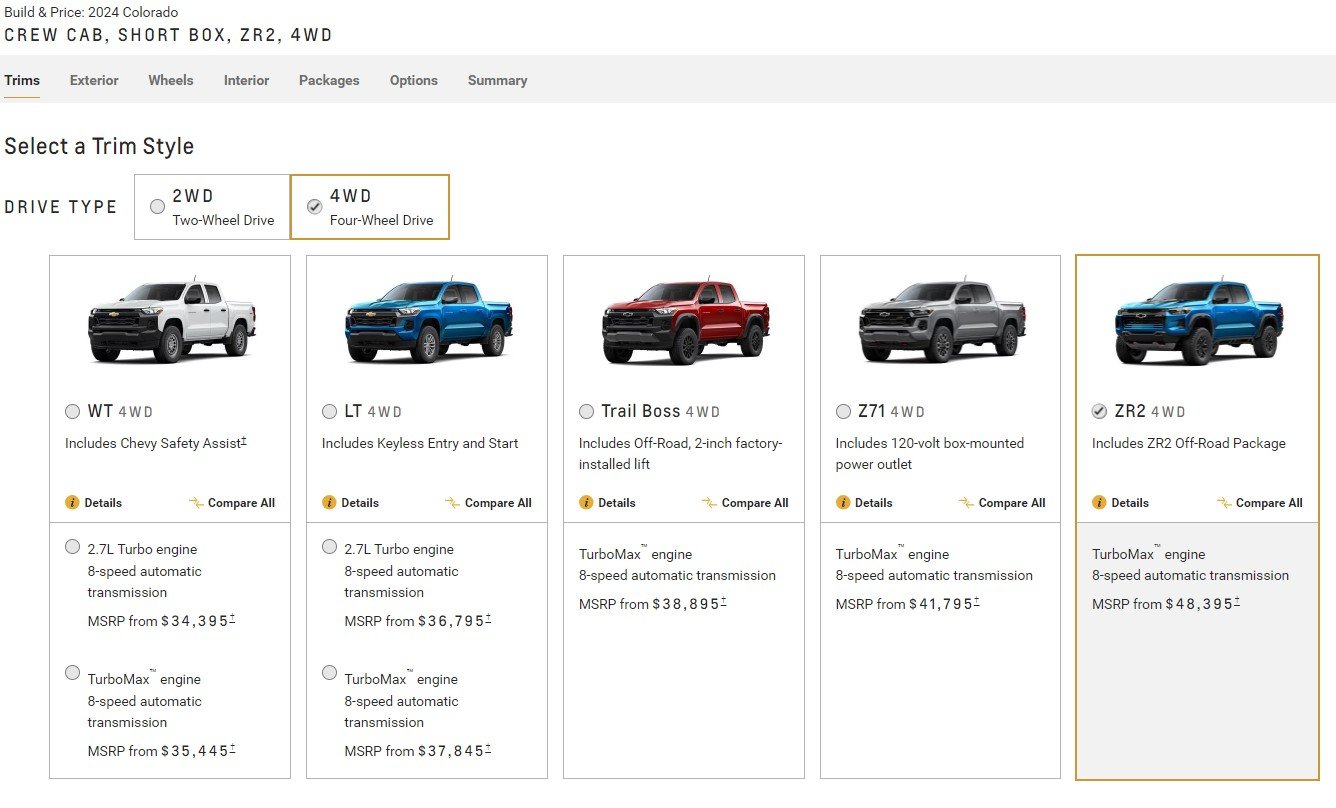Screen dimensions: 1336x808
Task: Switch to the Wheels tab
Action: (x=171, y=80)
